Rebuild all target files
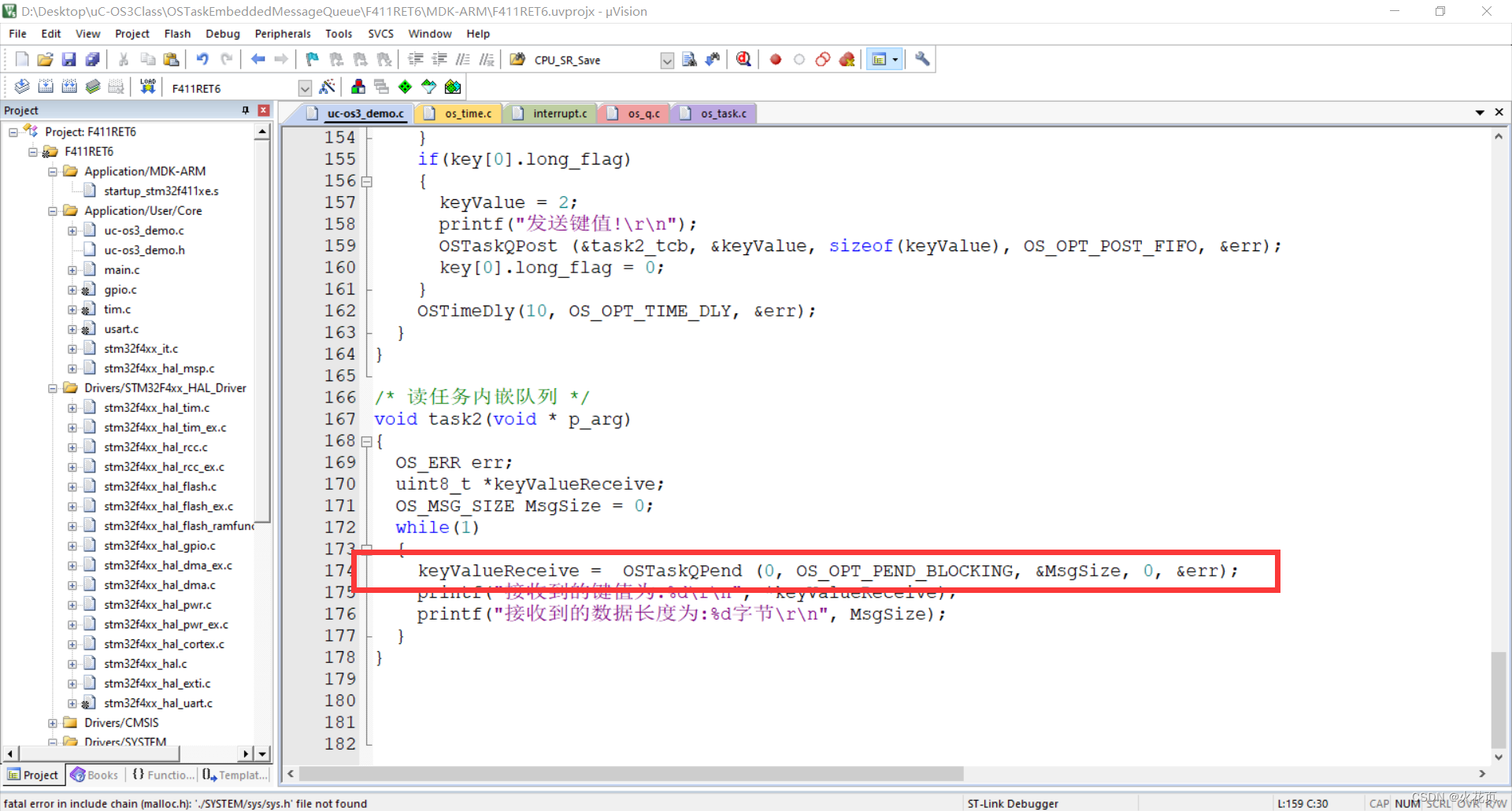 [x=69, y=87]
